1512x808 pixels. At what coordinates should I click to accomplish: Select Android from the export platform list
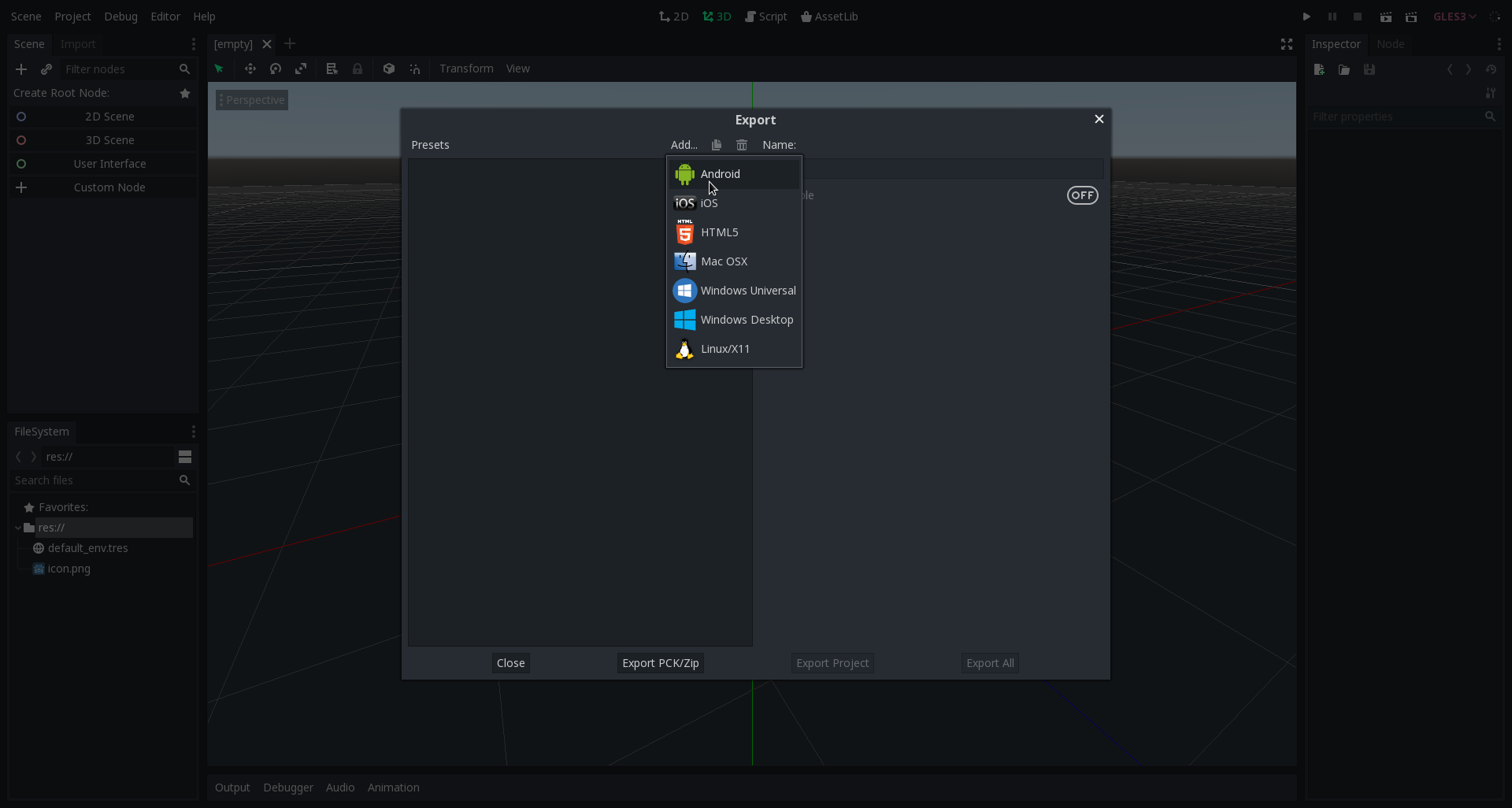pyautogui.click(x=720, y=174)
